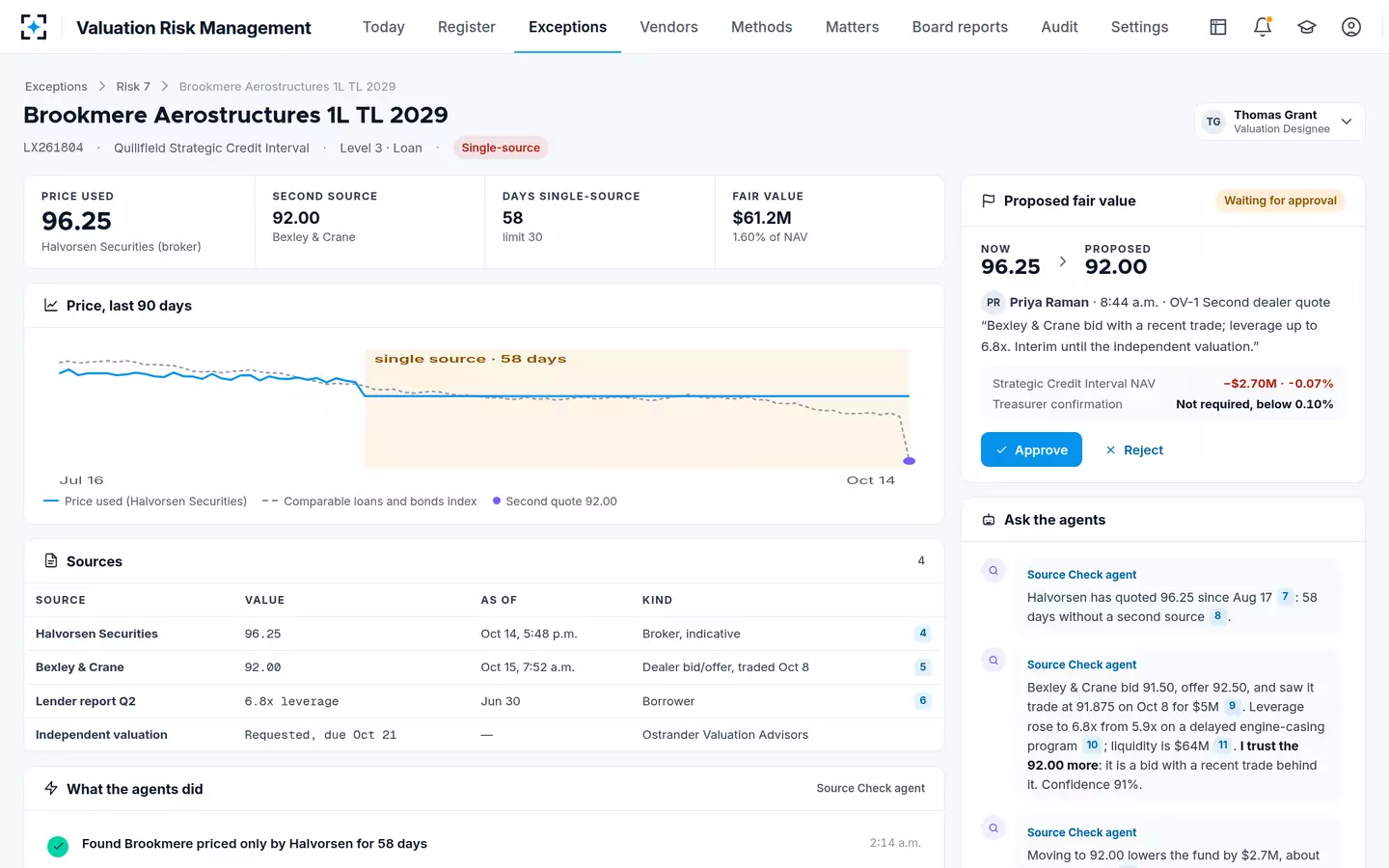Open the Matters tab
Screen dimensions: 1389x868
pos(853,27)
